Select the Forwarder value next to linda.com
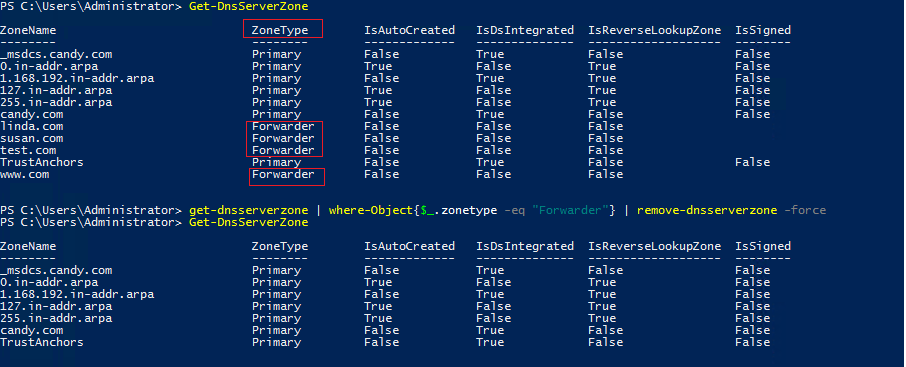The width and height of the screenshot is (906, 367). tap(283, 126)
